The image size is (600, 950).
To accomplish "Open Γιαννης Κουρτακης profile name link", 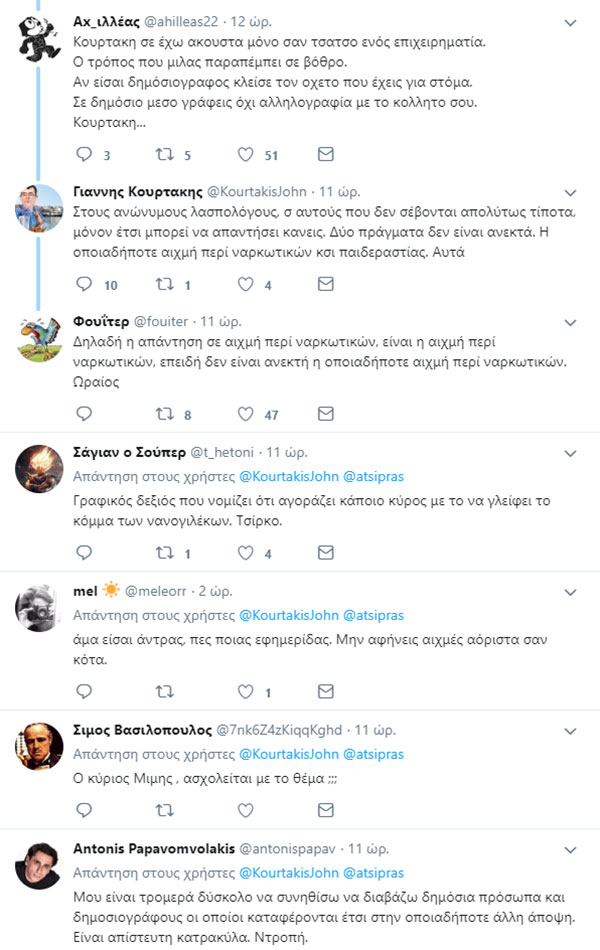I will pos(137,191).
